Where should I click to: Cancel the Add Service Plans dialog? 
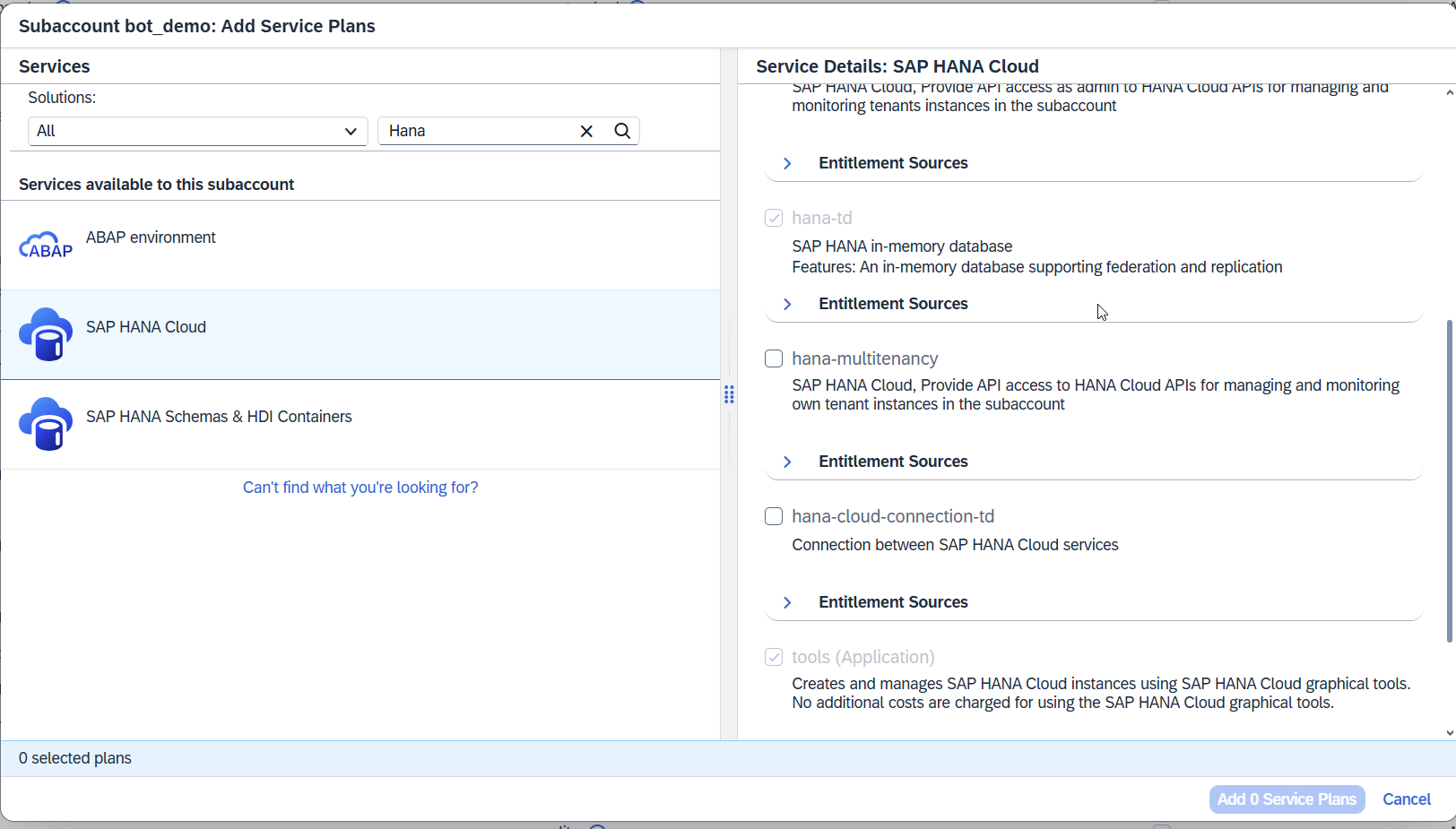(1407, 799)
